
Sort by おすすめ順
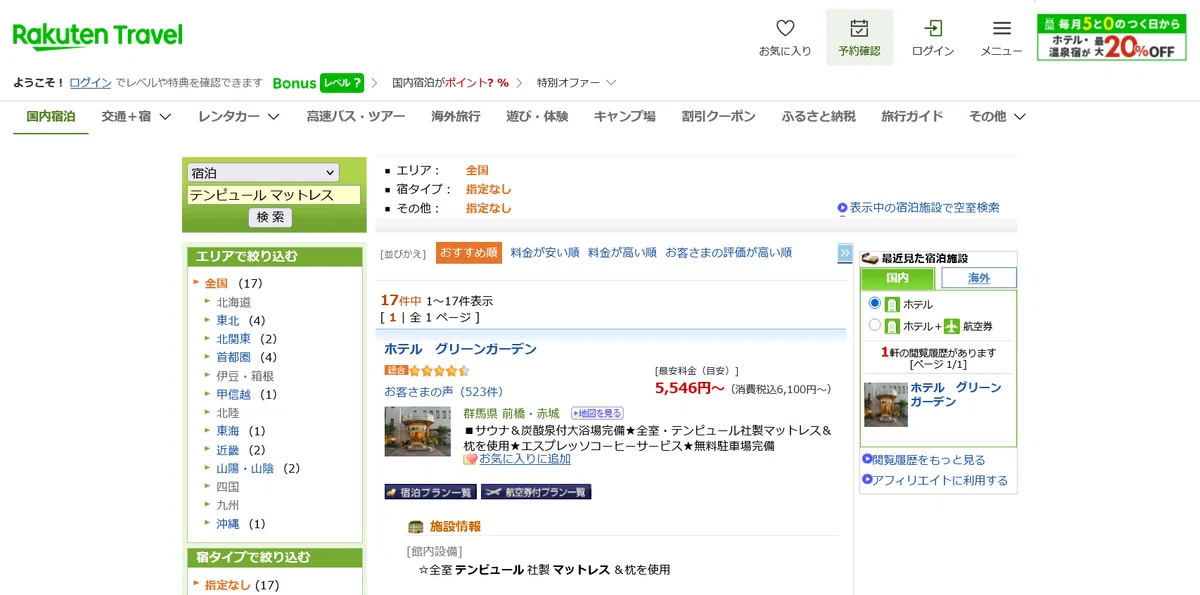(469, 253)
